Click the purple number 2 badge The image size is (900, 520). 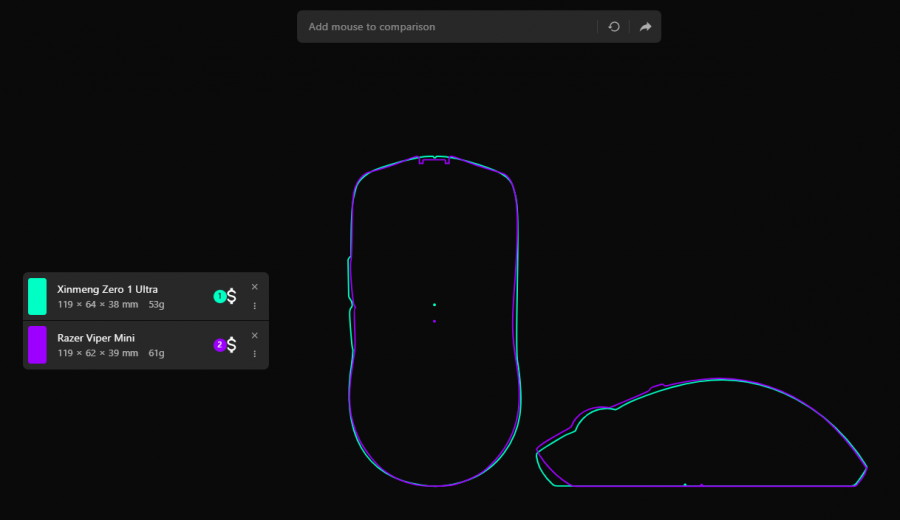click(219, 345)
